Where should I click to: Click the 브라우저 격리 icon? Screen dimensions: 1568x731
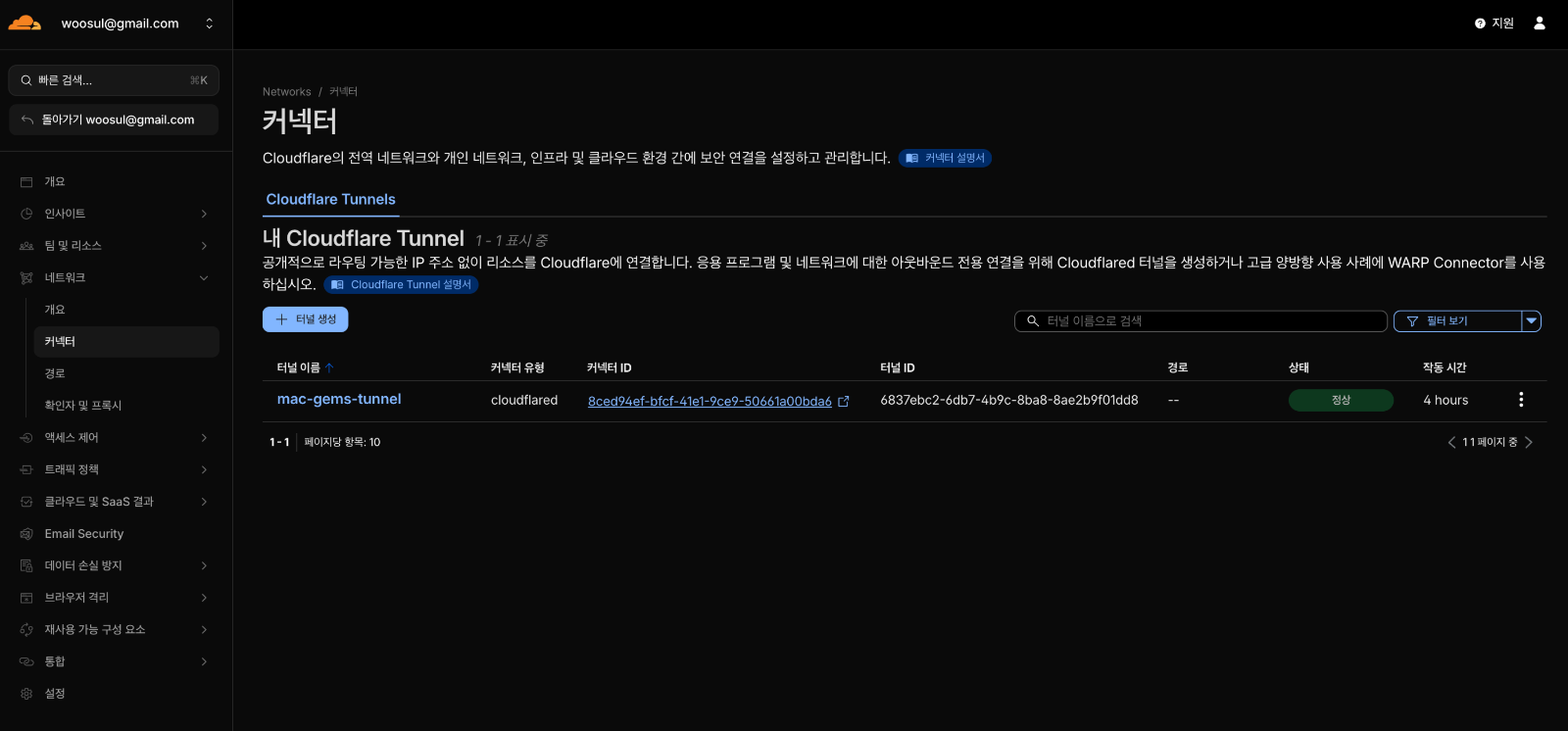tap(26, 598)
